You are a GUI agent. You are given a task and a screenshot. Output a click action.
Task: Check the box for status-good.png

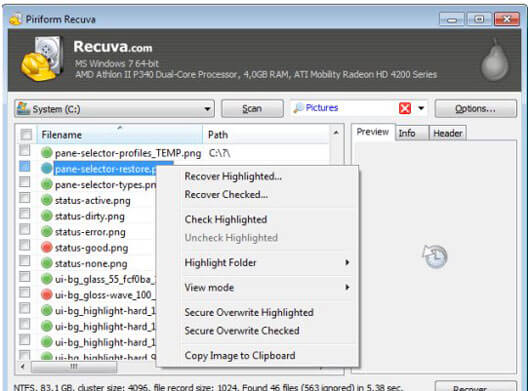[x=24, y=245]
